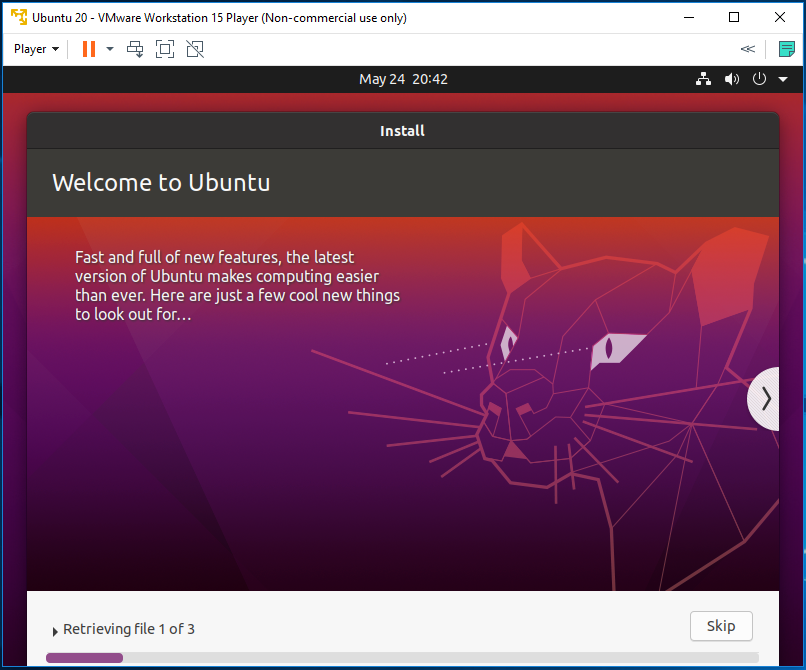
Task: Click the installation progress bar
Action: [x=402, y=658]
